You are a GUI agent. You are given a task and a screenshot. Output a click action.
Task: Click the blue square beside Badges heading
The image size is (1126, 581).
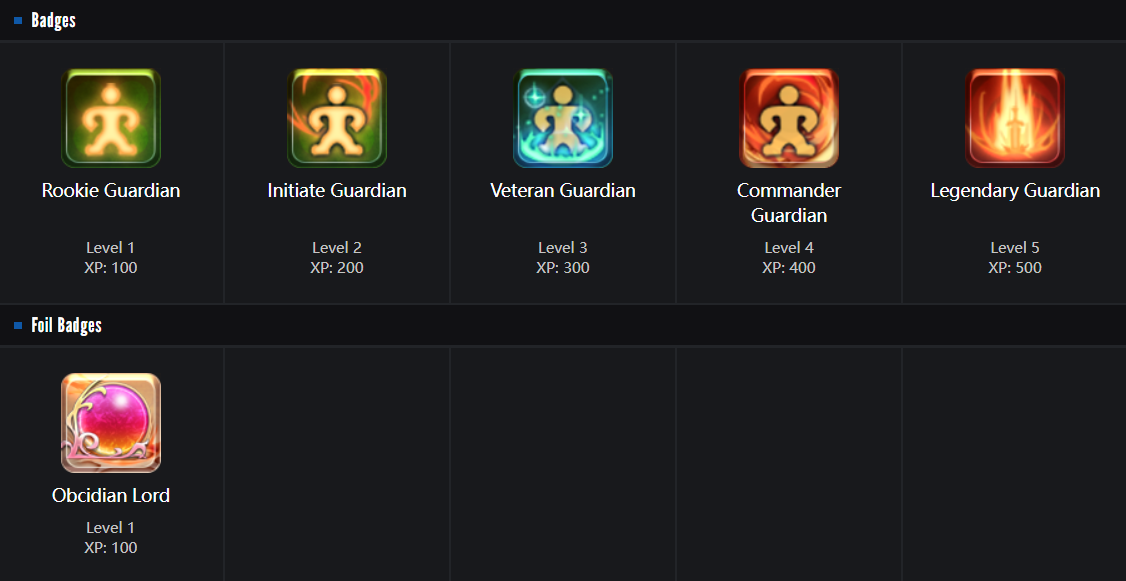click(x=18, y=21)
